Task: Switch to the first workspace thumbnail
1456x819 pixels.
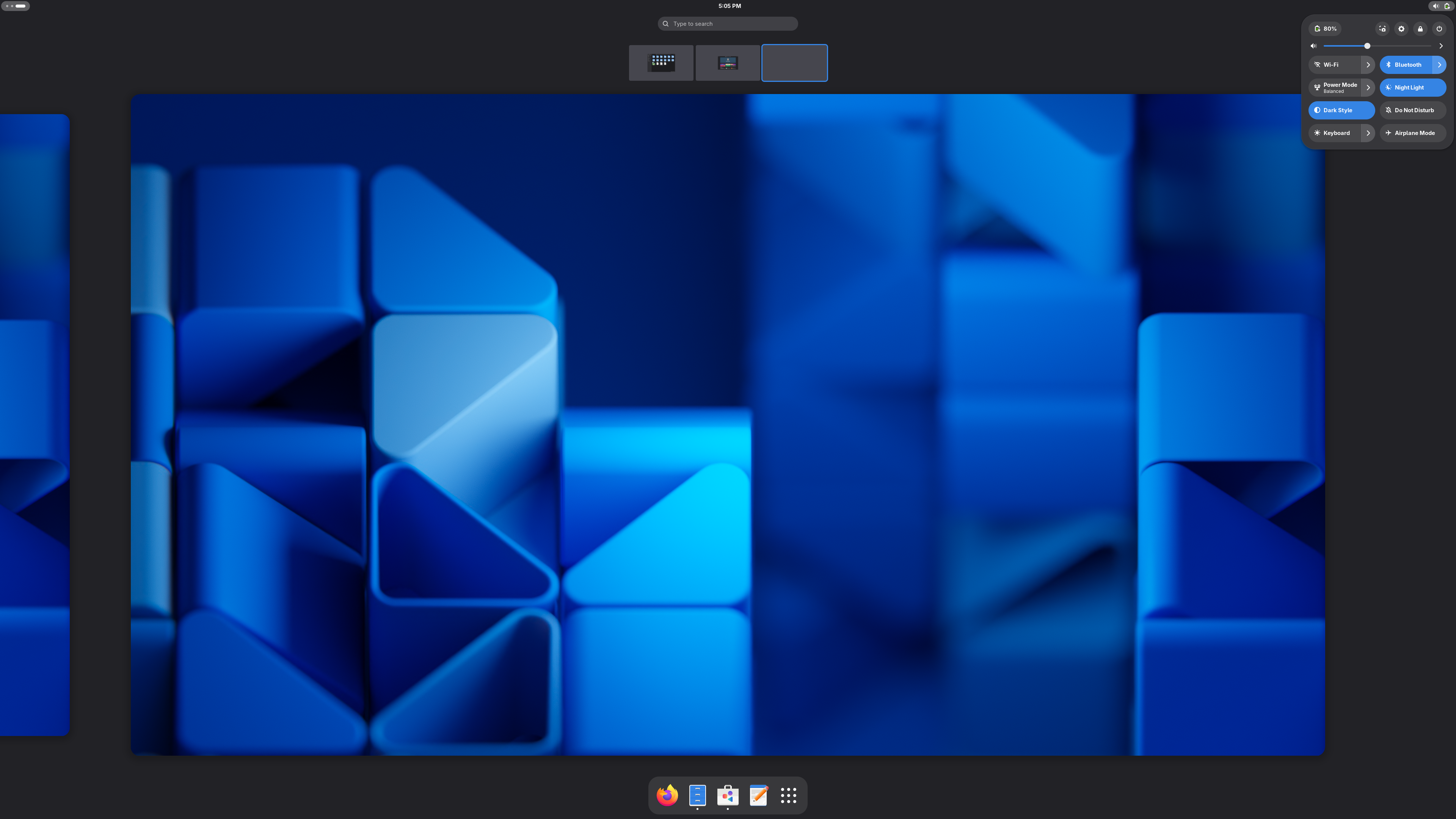Action: 661,63
